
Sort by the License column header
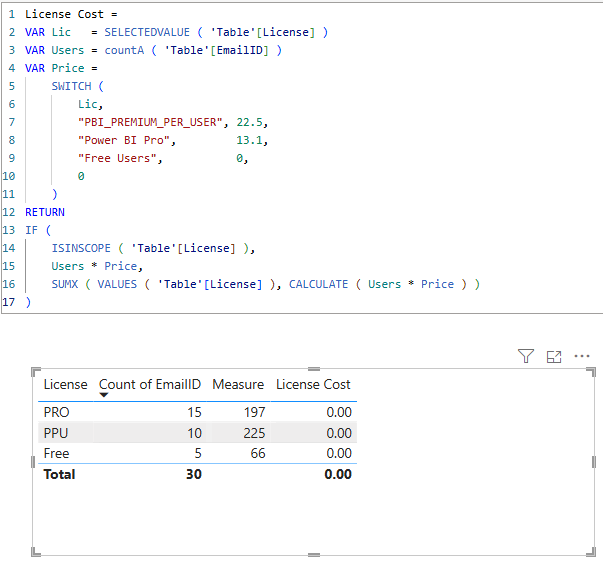[65, 384]
